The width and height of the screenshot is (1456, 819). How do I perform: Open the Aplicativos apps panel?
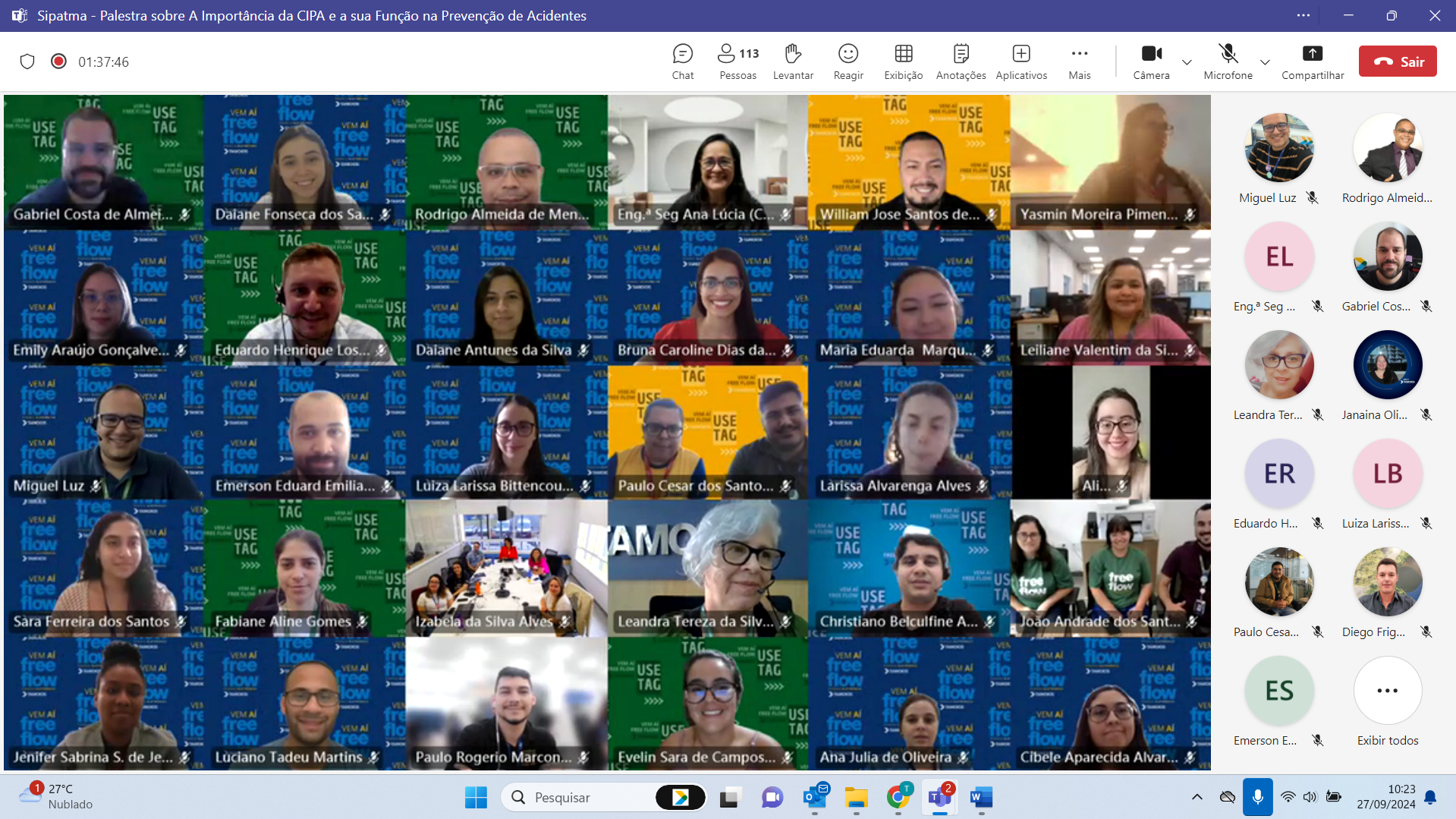[1021, 61]
